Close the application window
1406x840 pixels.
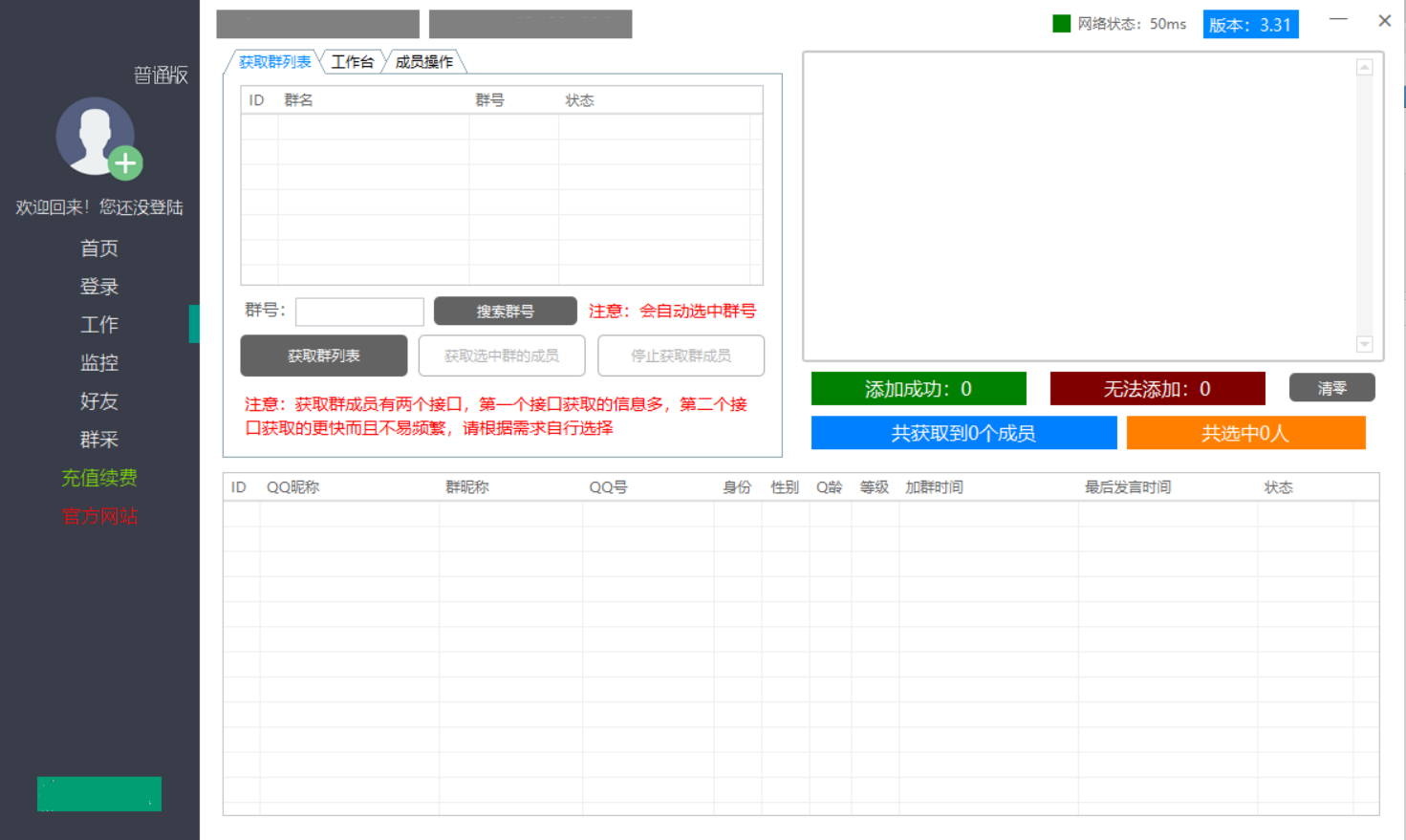click(x=1384, y=20)
